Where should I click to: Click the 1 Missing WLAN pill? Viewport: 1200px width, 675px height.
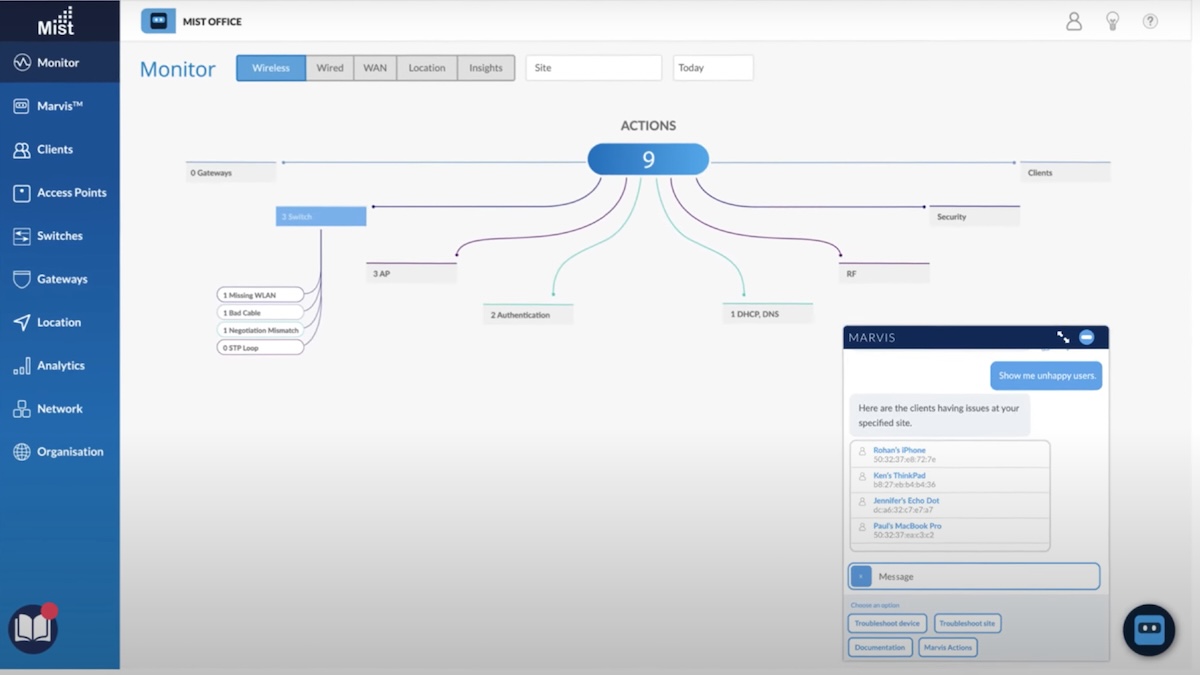260,295
